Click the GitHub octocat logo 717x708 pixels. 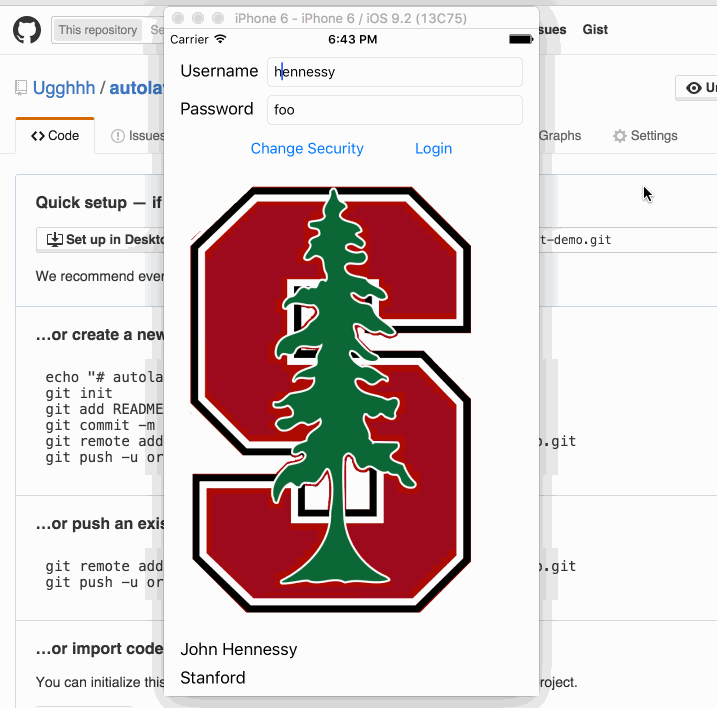pos(27,30)
